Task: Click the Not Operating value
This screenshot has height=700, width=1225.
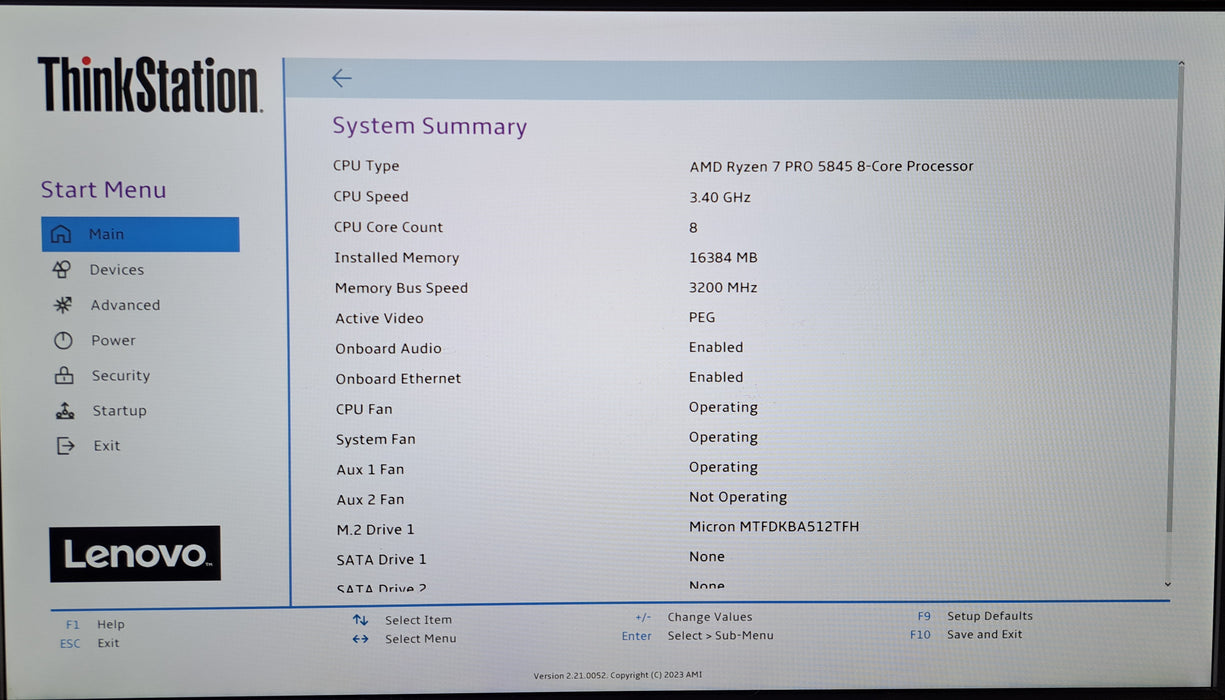Action: (x=738, y=497)
